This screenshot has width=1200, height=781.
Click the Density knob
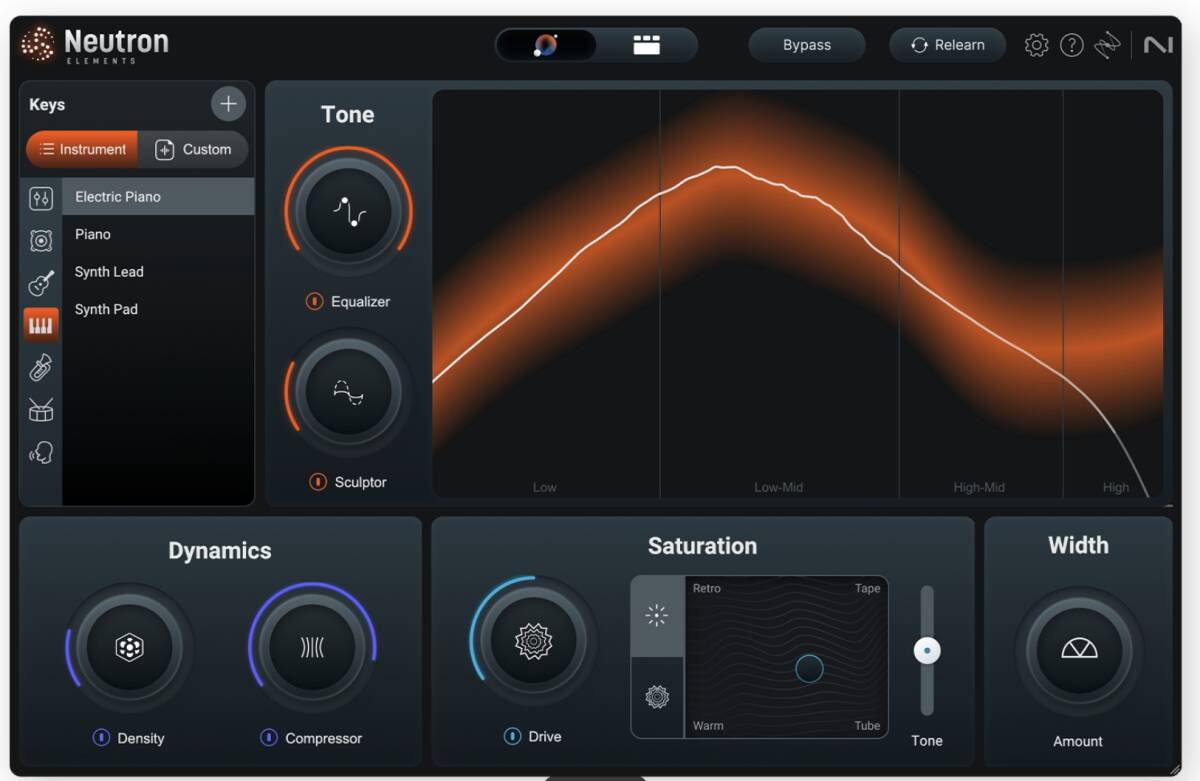(x=129, y=647)
